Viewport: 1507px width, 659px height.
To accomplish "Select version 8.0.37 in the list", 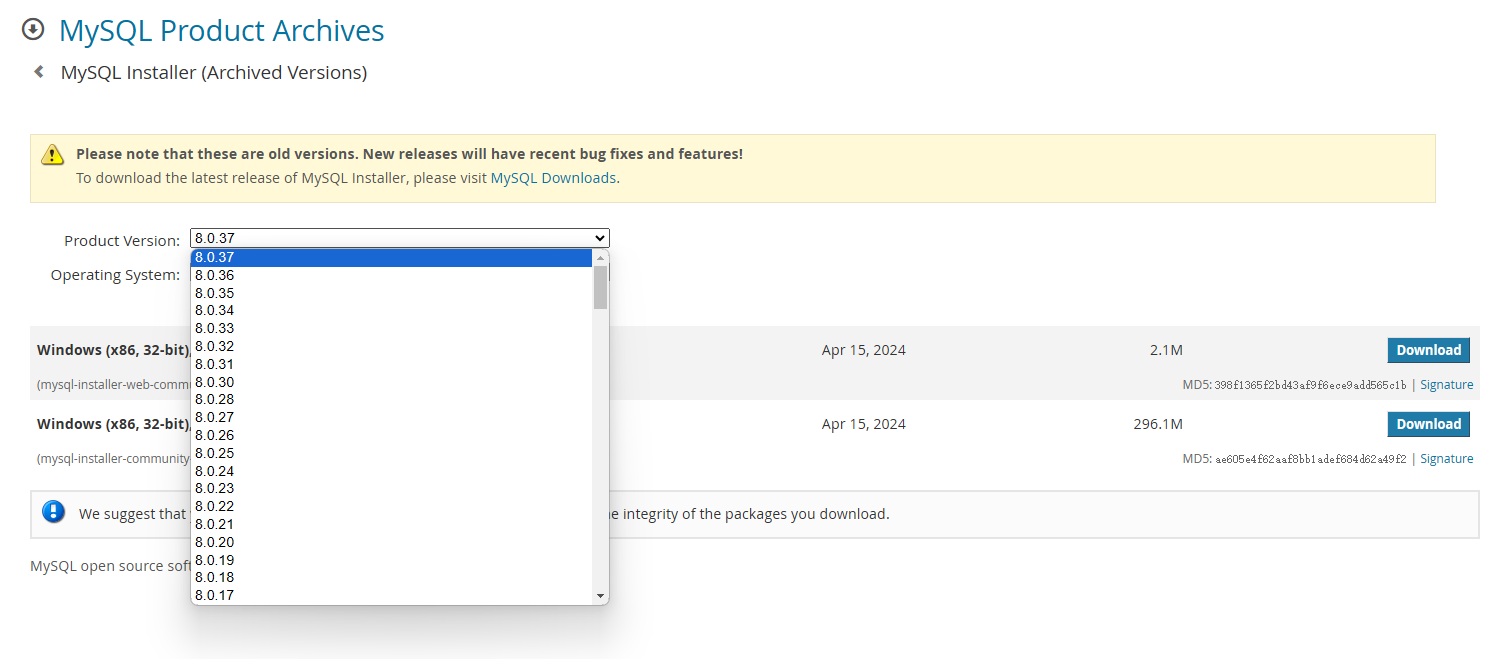I will (x=391, y=257).
